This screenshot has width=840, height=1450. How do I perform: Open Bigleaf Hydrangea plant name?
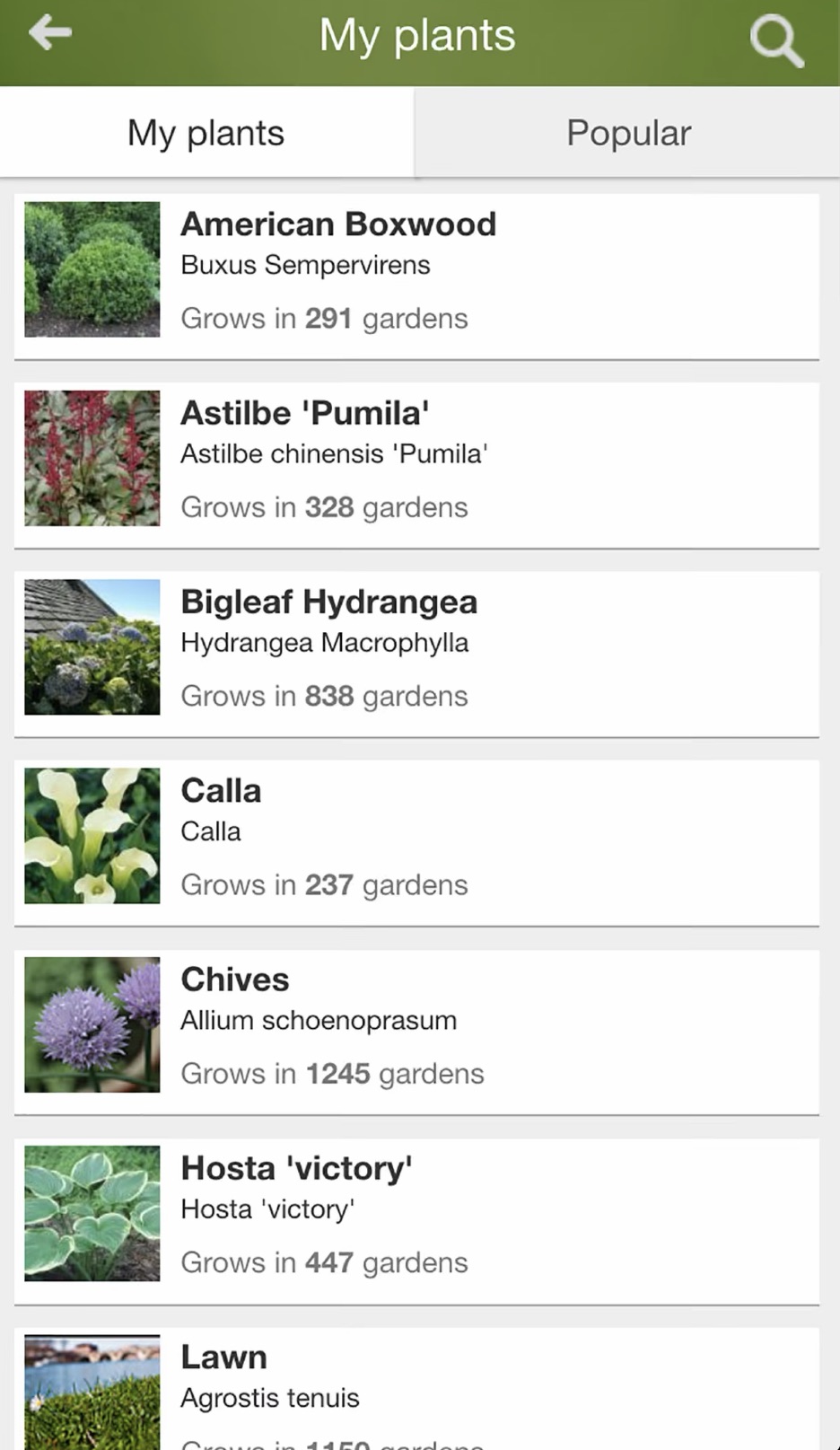point(328,602)
